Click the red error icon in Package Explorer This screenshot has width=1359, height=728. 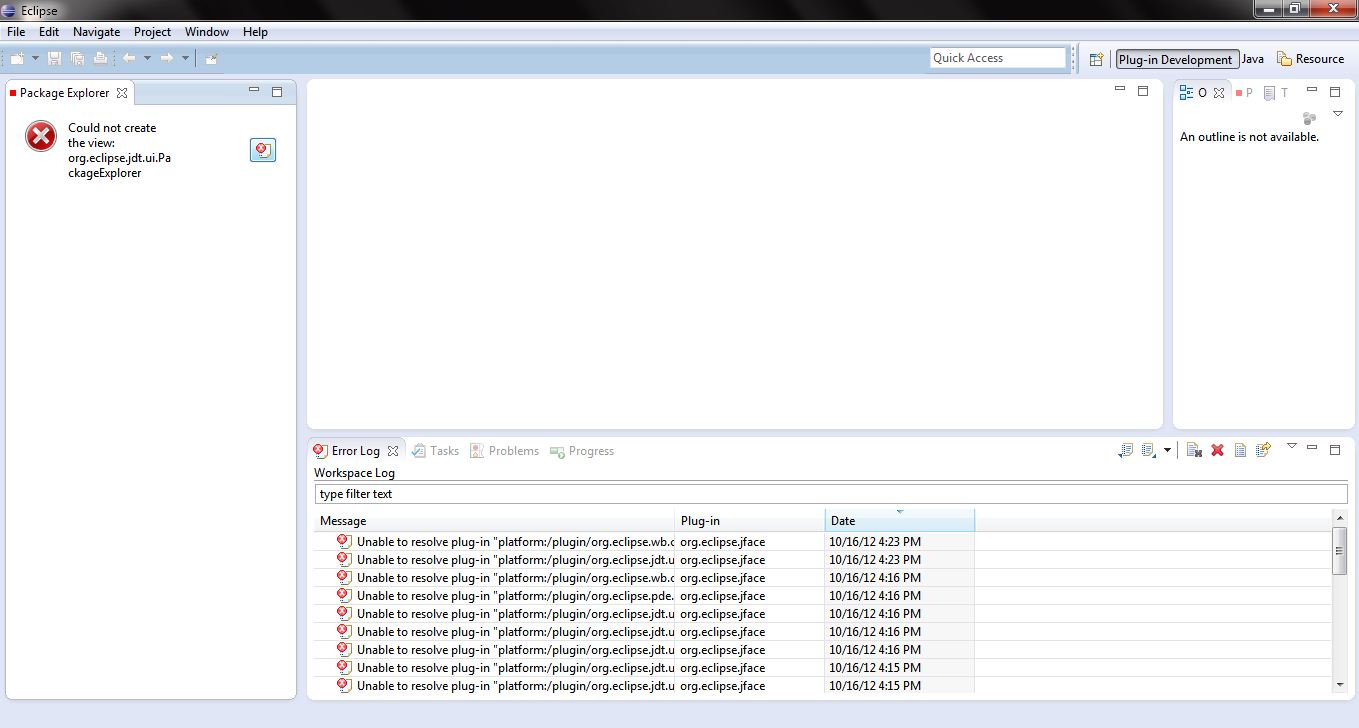[x=41, y=136]
